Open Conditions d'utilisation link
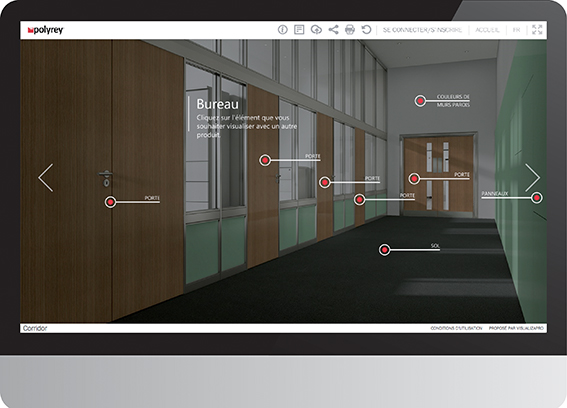 pos(456,328)
